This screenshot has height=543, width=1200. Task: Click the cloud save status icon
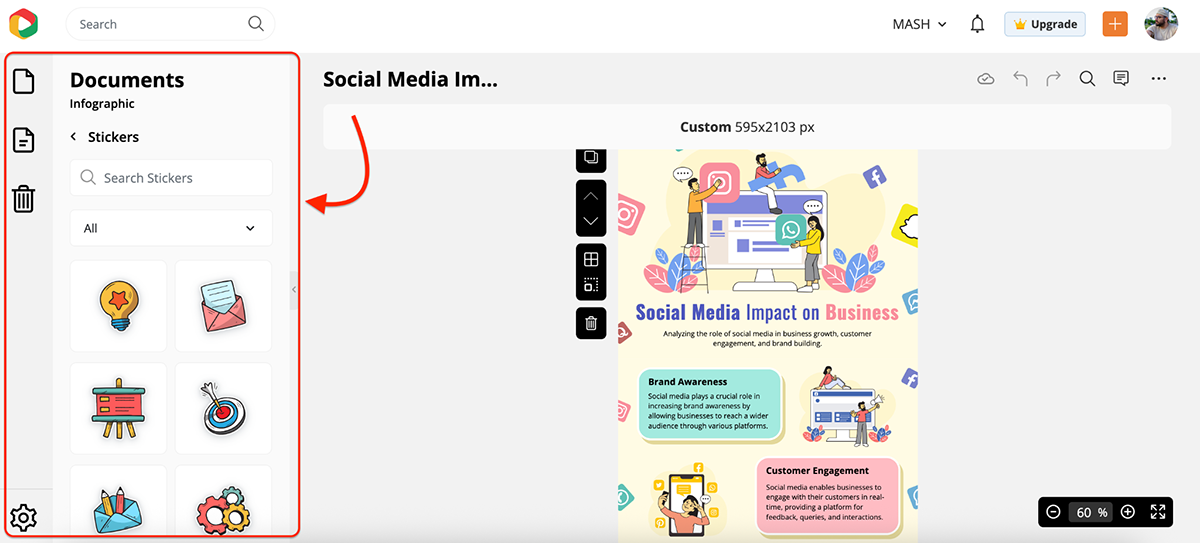coord(986,79)
